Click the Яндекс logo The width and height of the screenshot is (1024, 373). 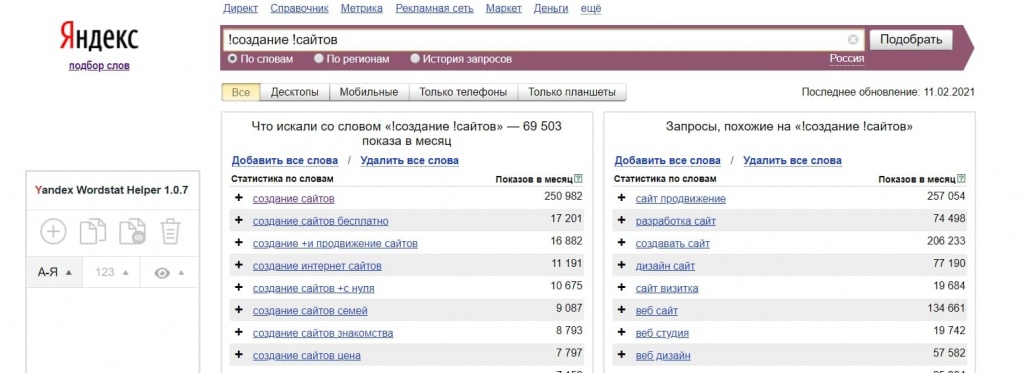[99, 36]
